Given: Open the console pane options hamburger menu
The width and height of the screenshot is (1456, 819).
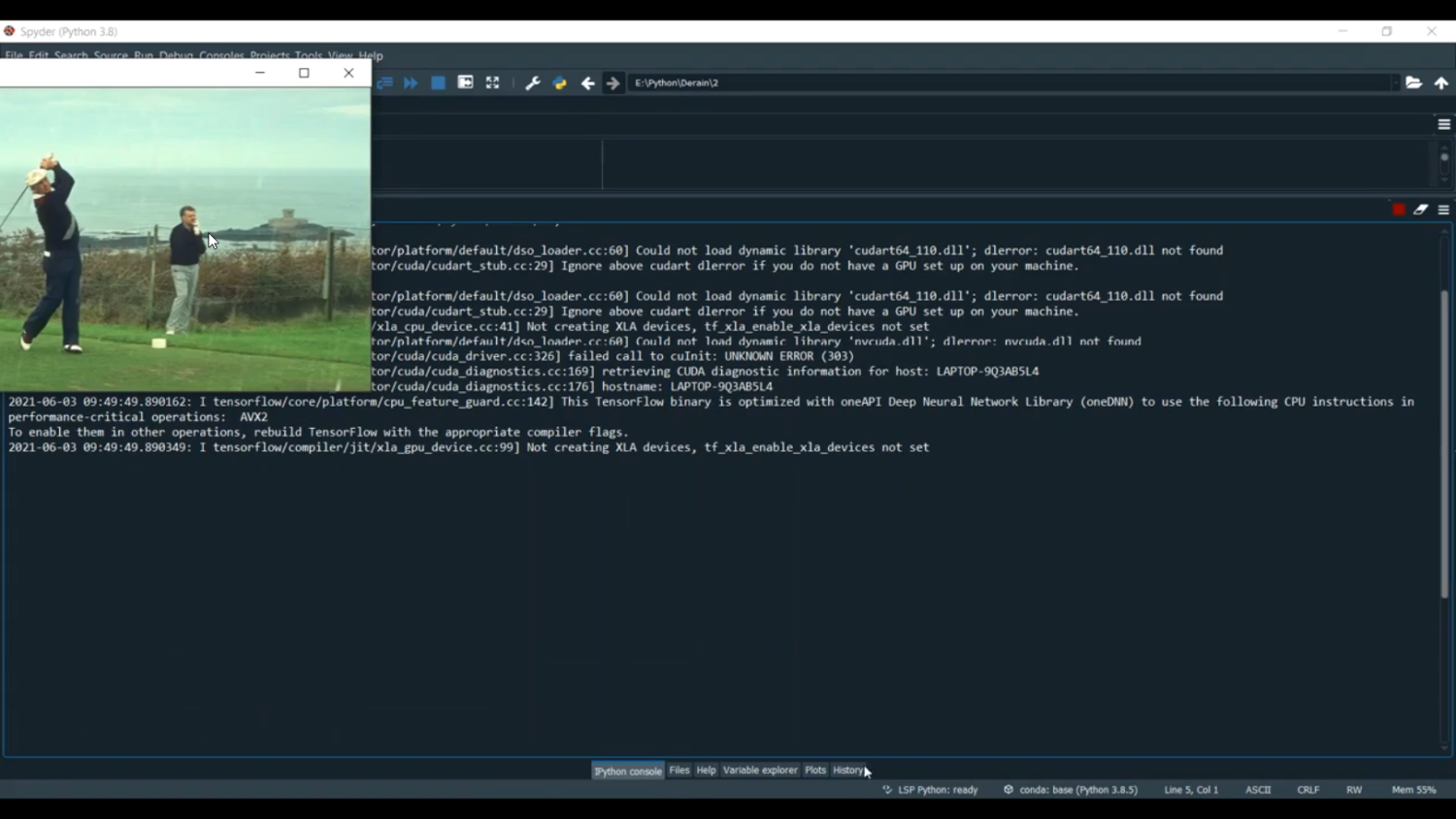Looking at the screenshot, I should tap(1443, 210).
